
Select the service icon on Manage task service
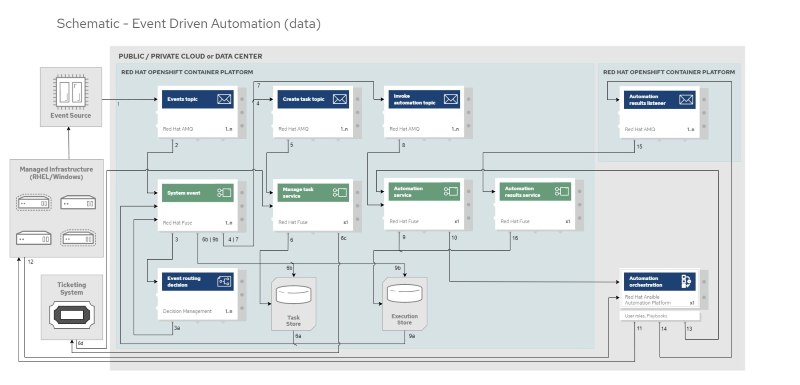point(340,192)
